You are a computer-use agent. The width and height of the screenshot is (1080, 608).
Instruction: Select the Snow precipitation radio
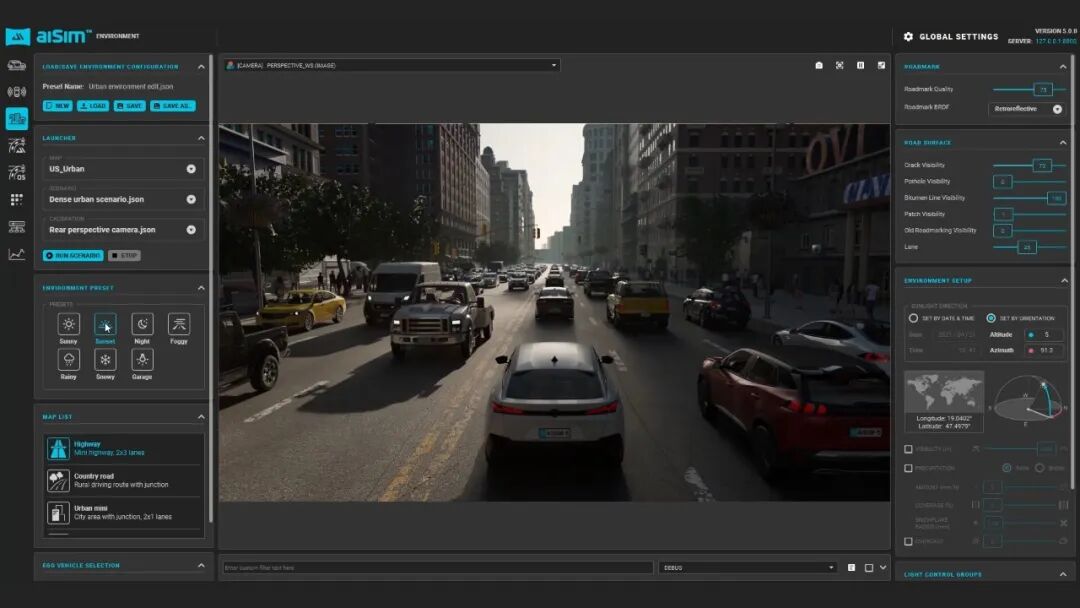pyautogui.click(x=1039, y=468)
